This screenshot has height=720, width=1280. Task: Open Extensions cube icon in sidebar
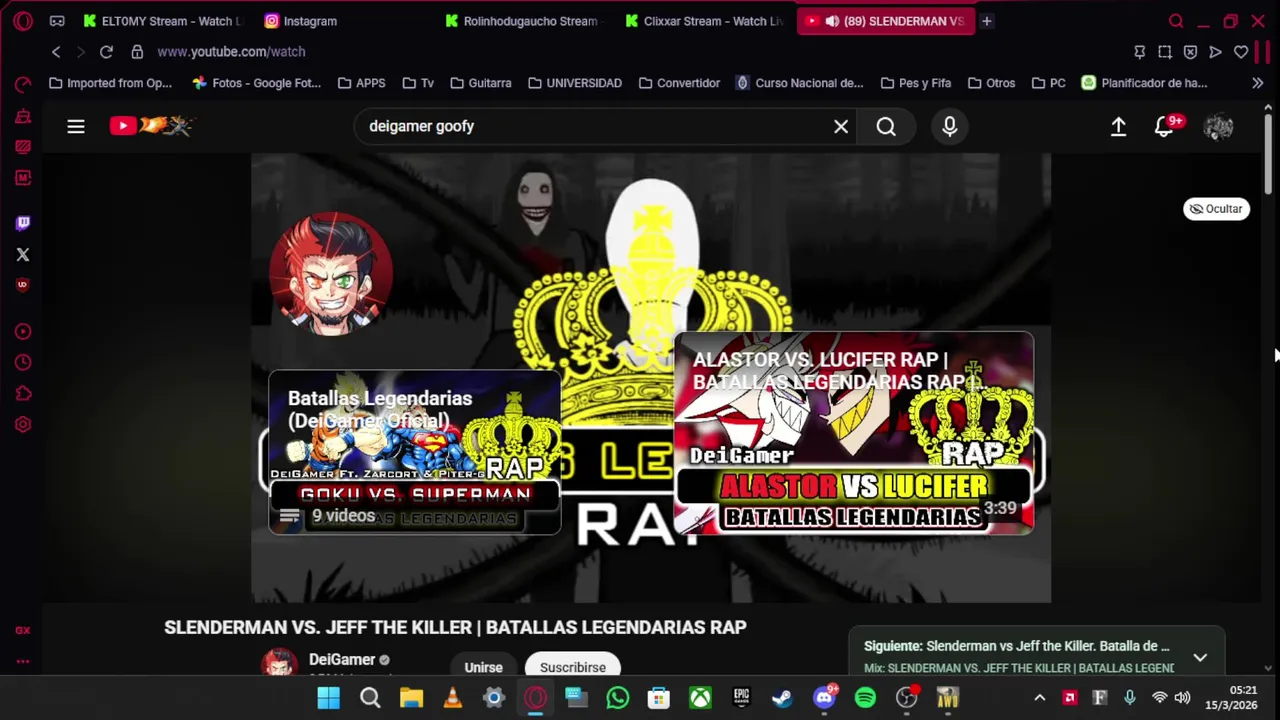(23, 394)
